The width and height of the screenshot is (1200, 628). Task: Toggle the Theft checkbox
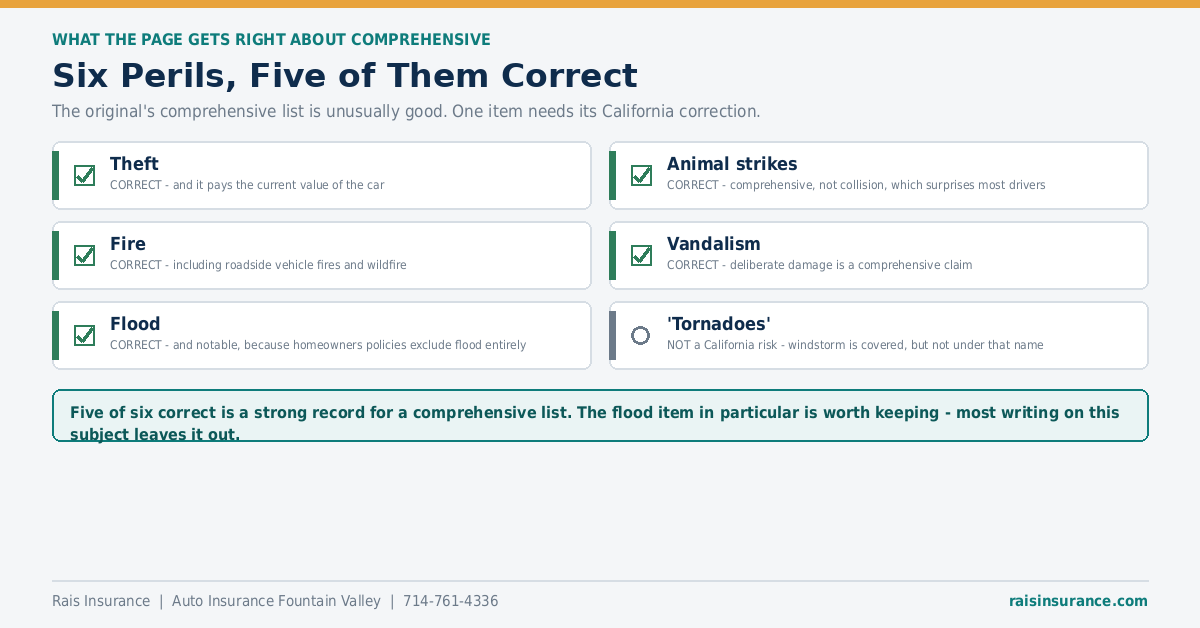tap(84, 175)
